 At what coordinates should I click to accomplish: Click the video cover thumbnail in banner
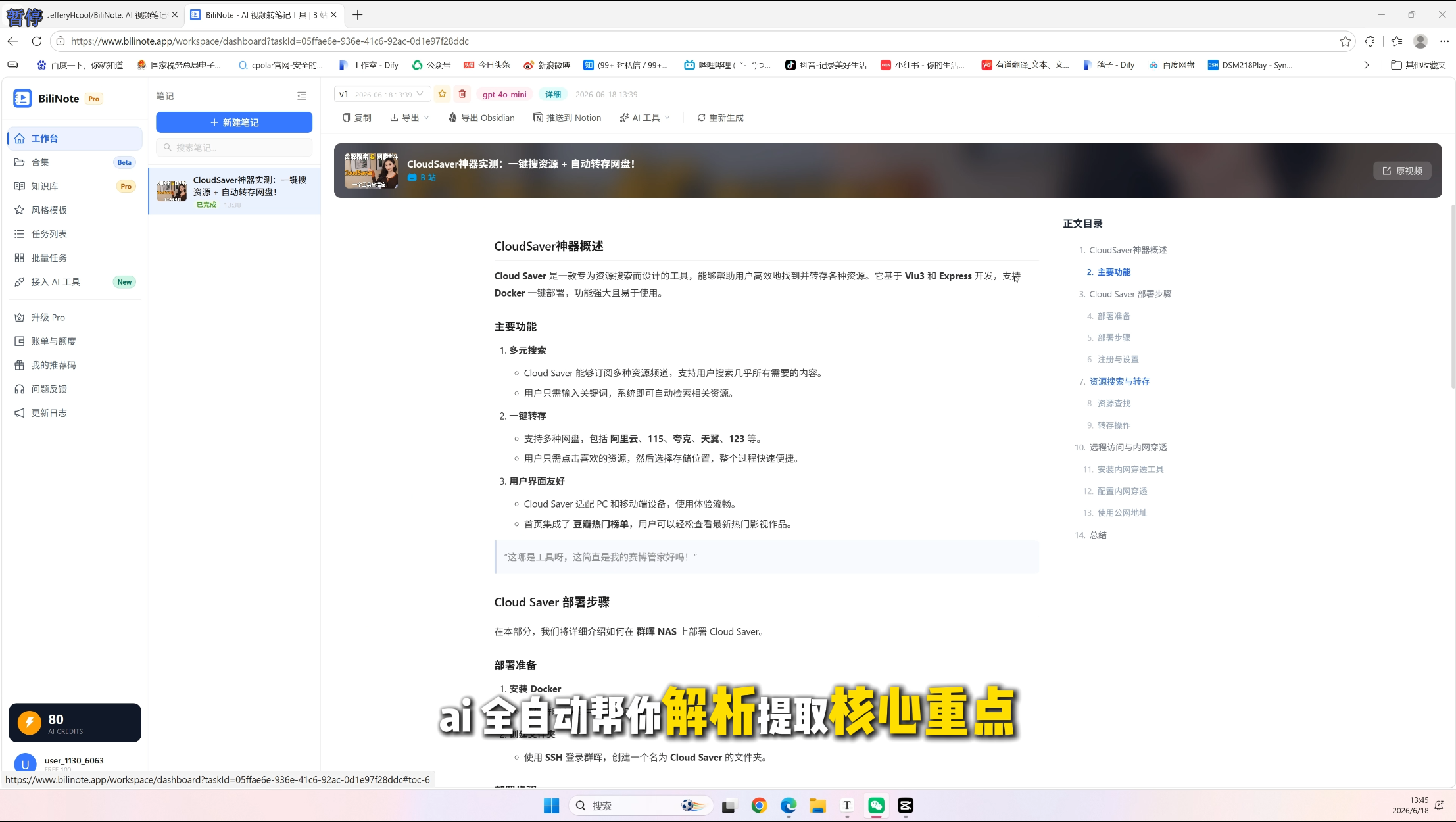[x=371, y=170]
